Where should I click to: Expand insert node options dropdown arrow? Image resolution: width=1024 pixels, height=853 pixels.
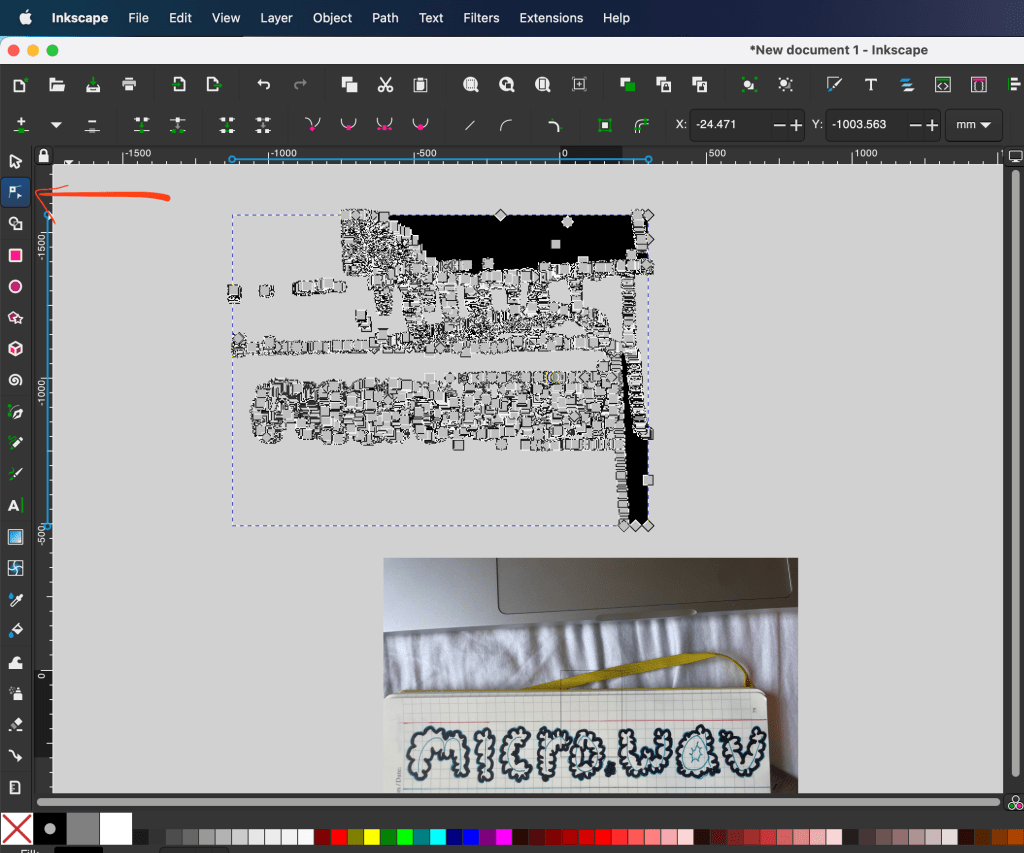click(56, 125)
